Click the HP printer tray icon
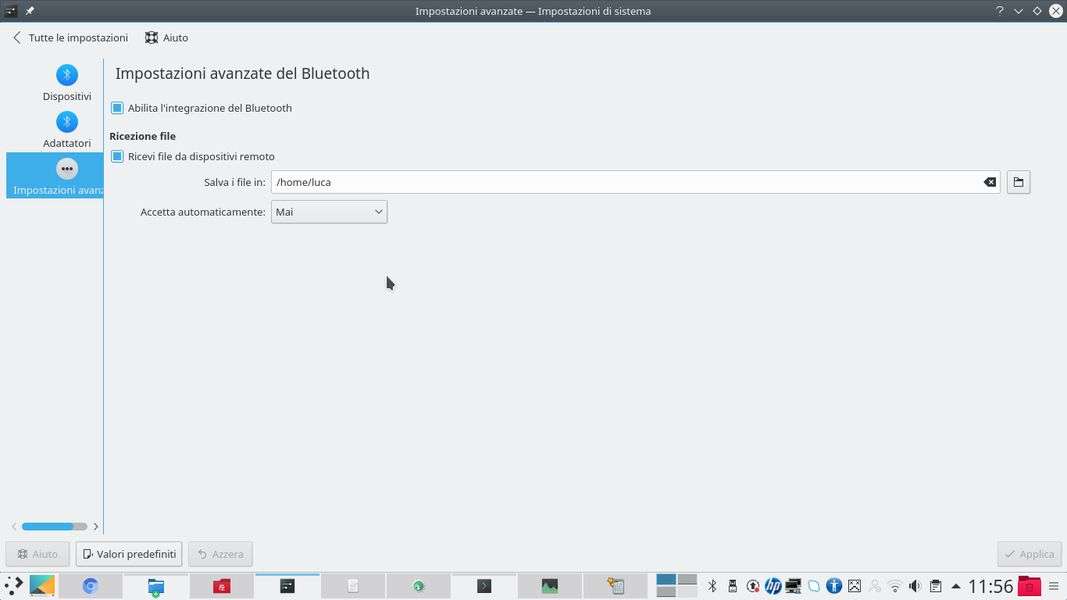The height and width of the screenshot is (600, 1067). click(x=773, y=586)
